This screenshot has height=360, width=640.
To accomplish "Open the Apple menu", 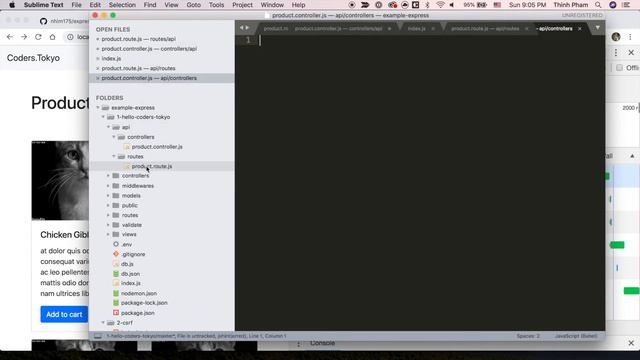I will (12, 5).
